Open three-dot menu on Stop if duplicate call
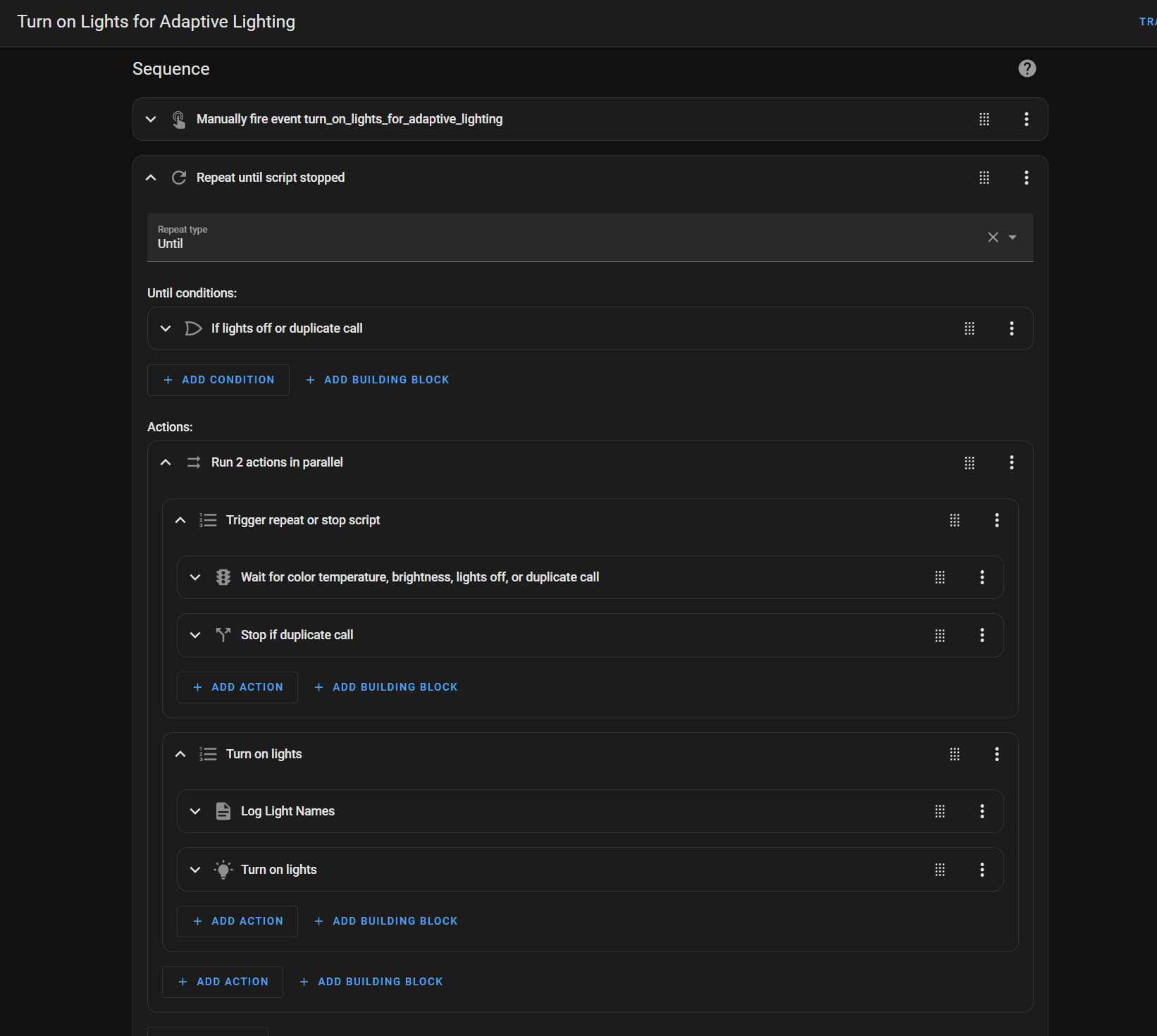The height and width of the screenshot is (1036, 1157). pos(982,635)
